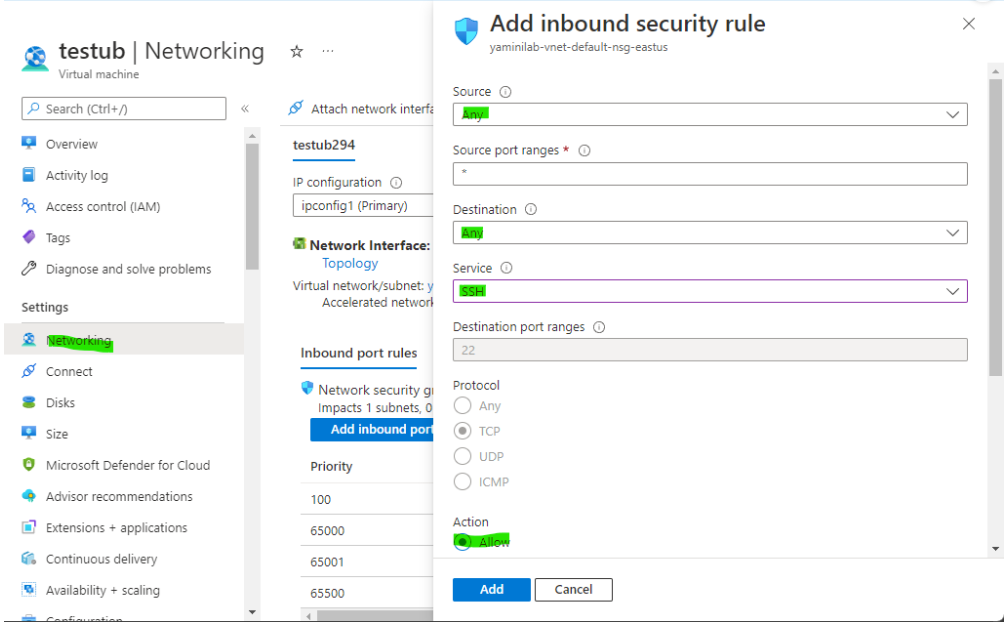Click the info icon next to Destination

tap(531, 209)
